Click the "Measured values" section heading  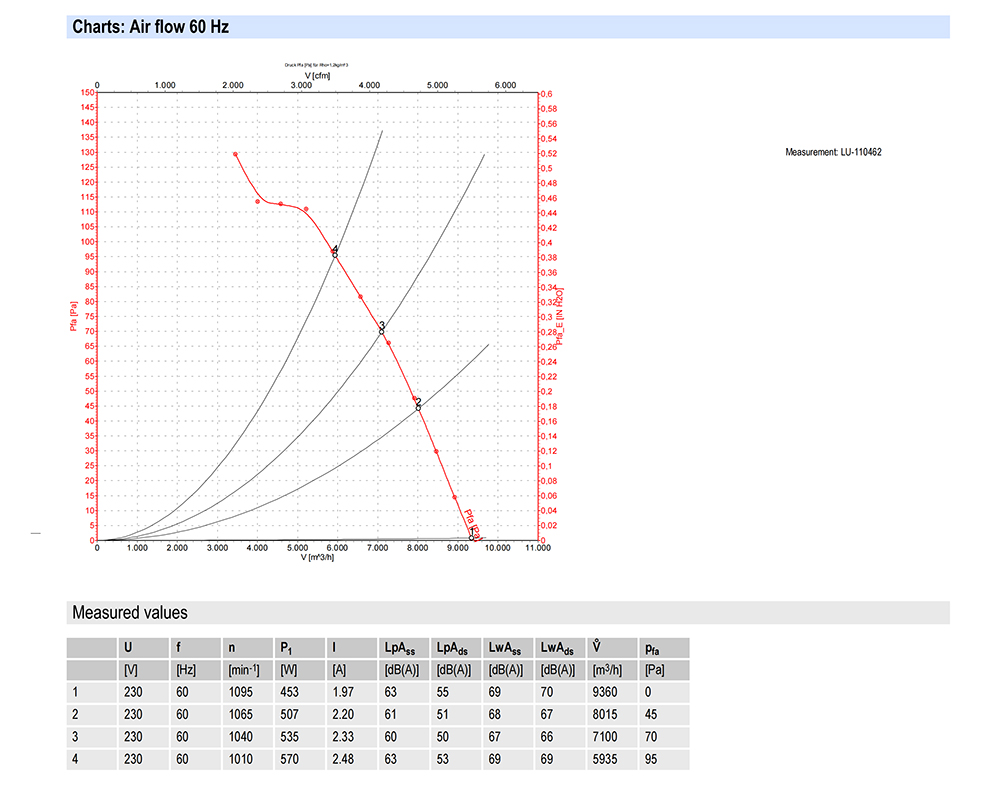click(x=129, y=612)
